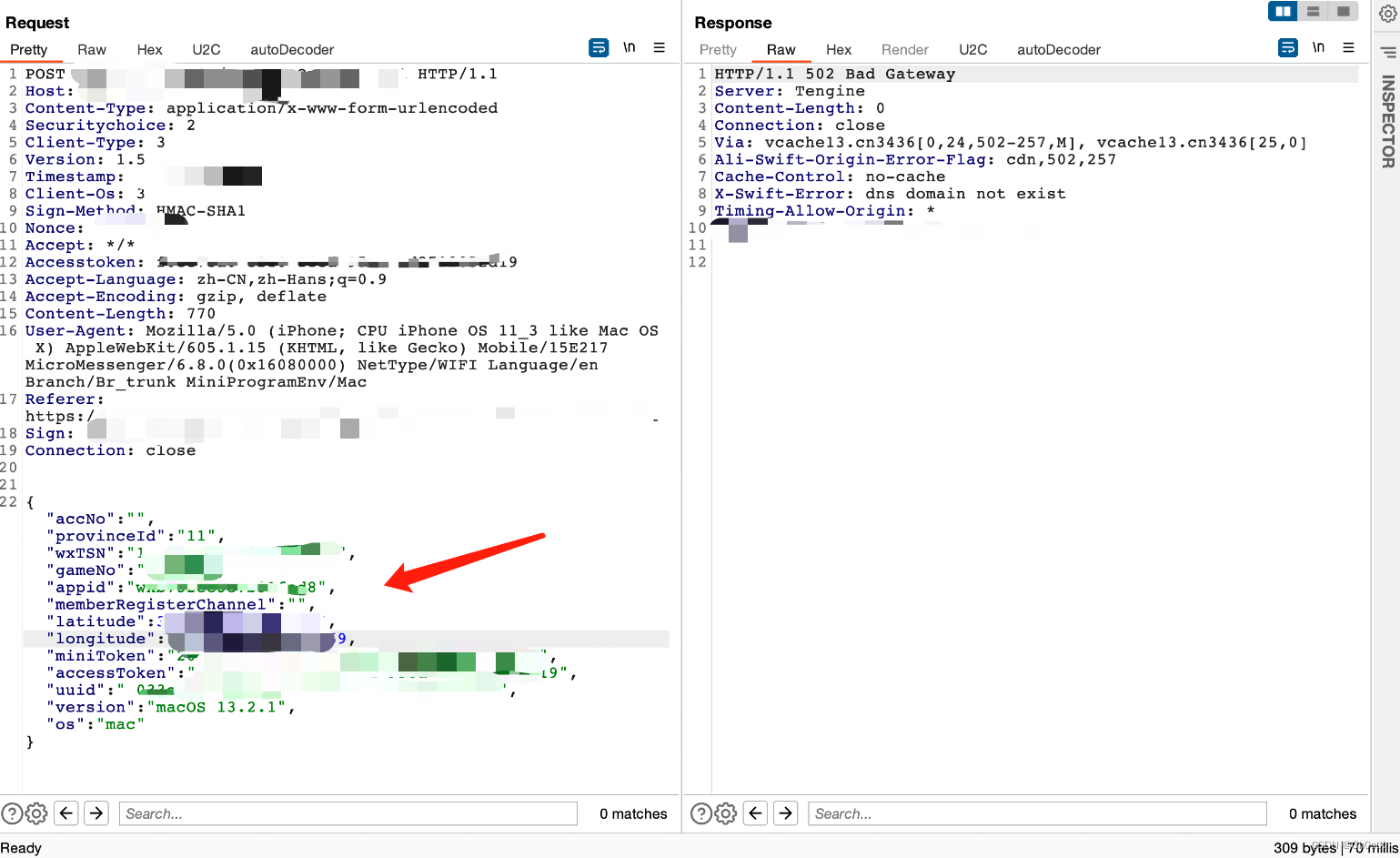Image resolution: width=1400 pixels, height=858 pixels.
Task: Click the "memberRegisterChannel" body line
Action: pyautogui.click(x=181, y=604)
